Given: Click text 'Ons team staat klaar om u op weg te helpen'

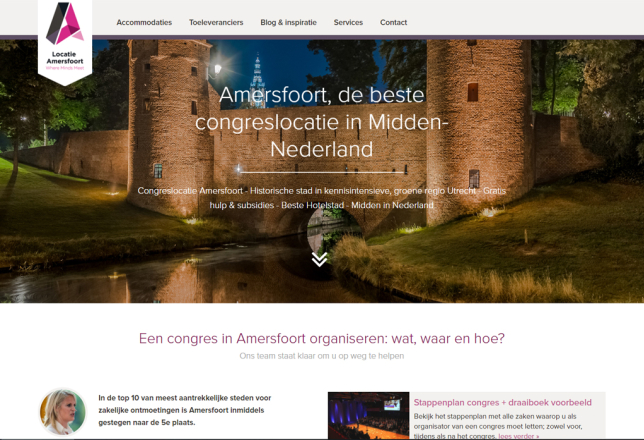Looking at the screenshot, I should 322,356.
